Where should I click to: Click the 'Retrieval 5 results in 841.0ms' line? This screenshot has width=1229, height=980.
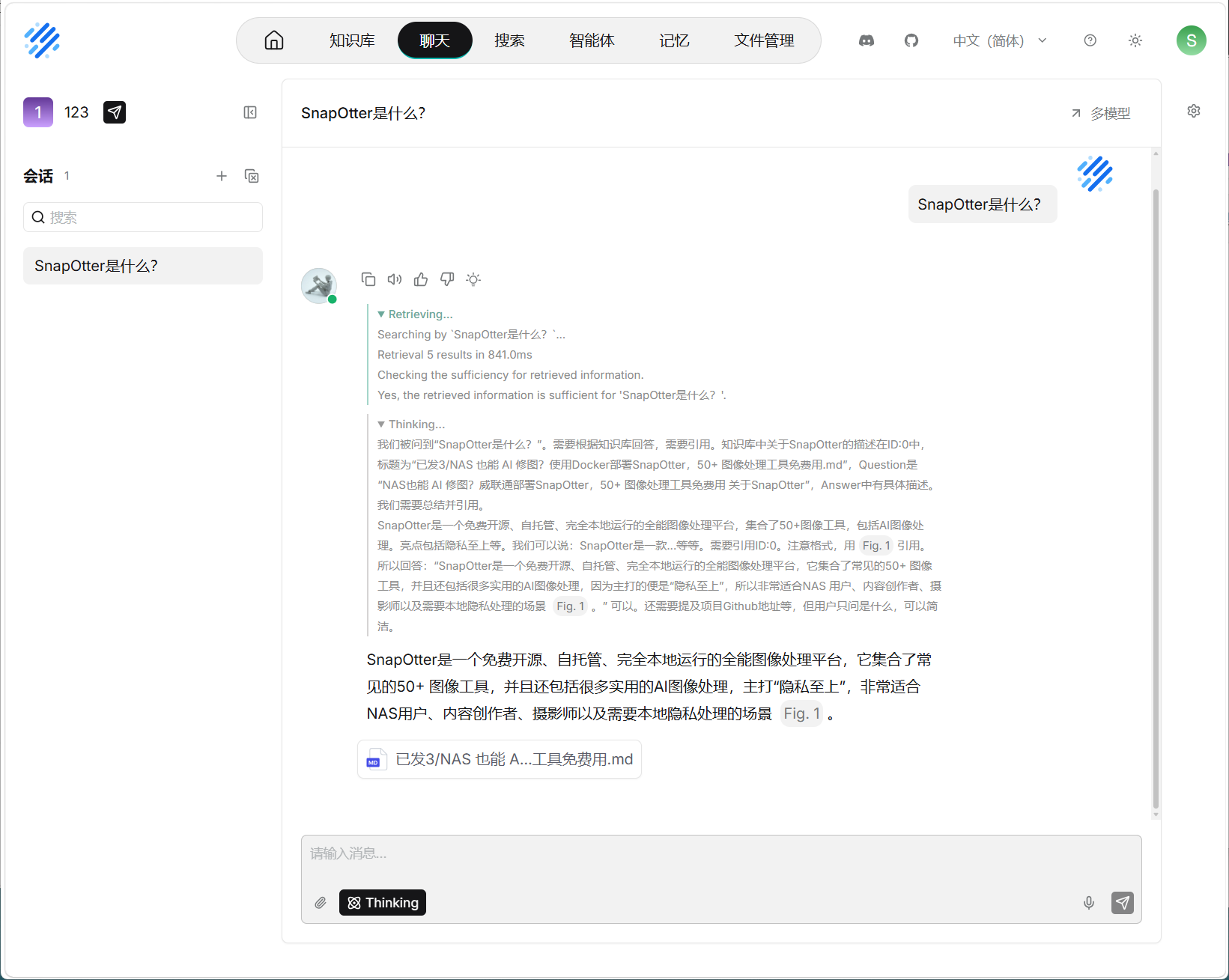[455, 355]
